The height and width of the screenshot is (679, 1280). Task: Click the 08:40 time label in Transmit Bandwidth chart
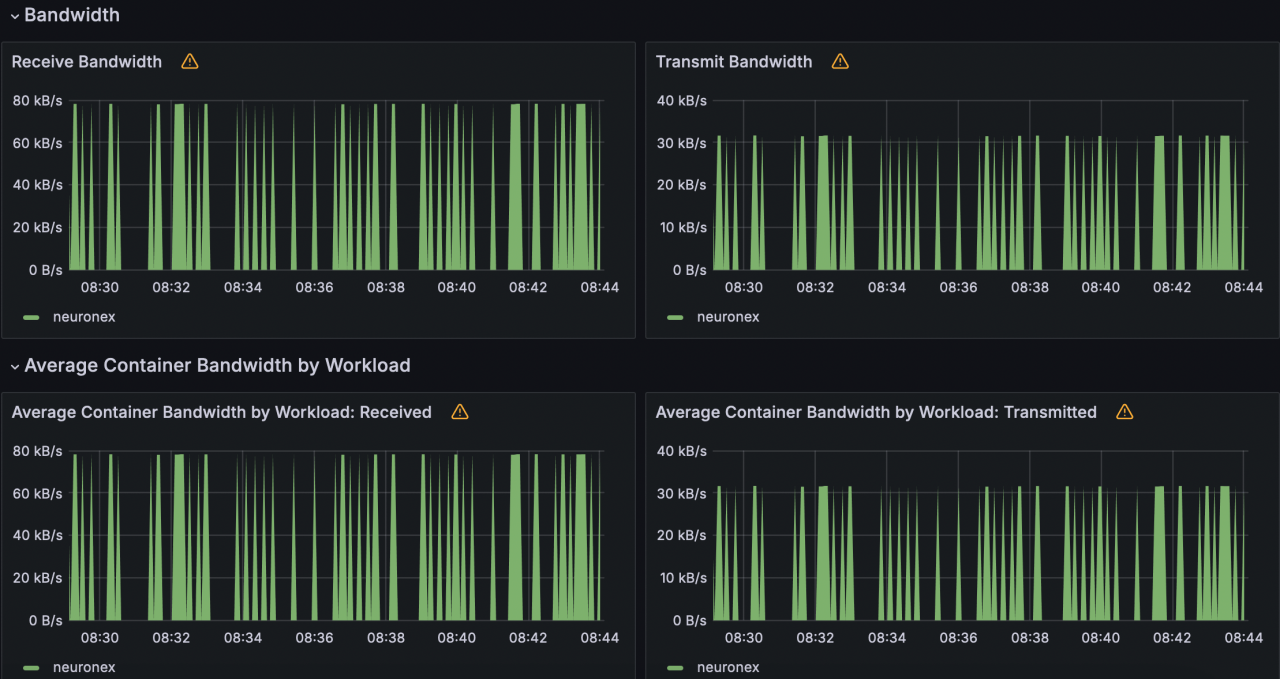click(x=1101, y=287)
